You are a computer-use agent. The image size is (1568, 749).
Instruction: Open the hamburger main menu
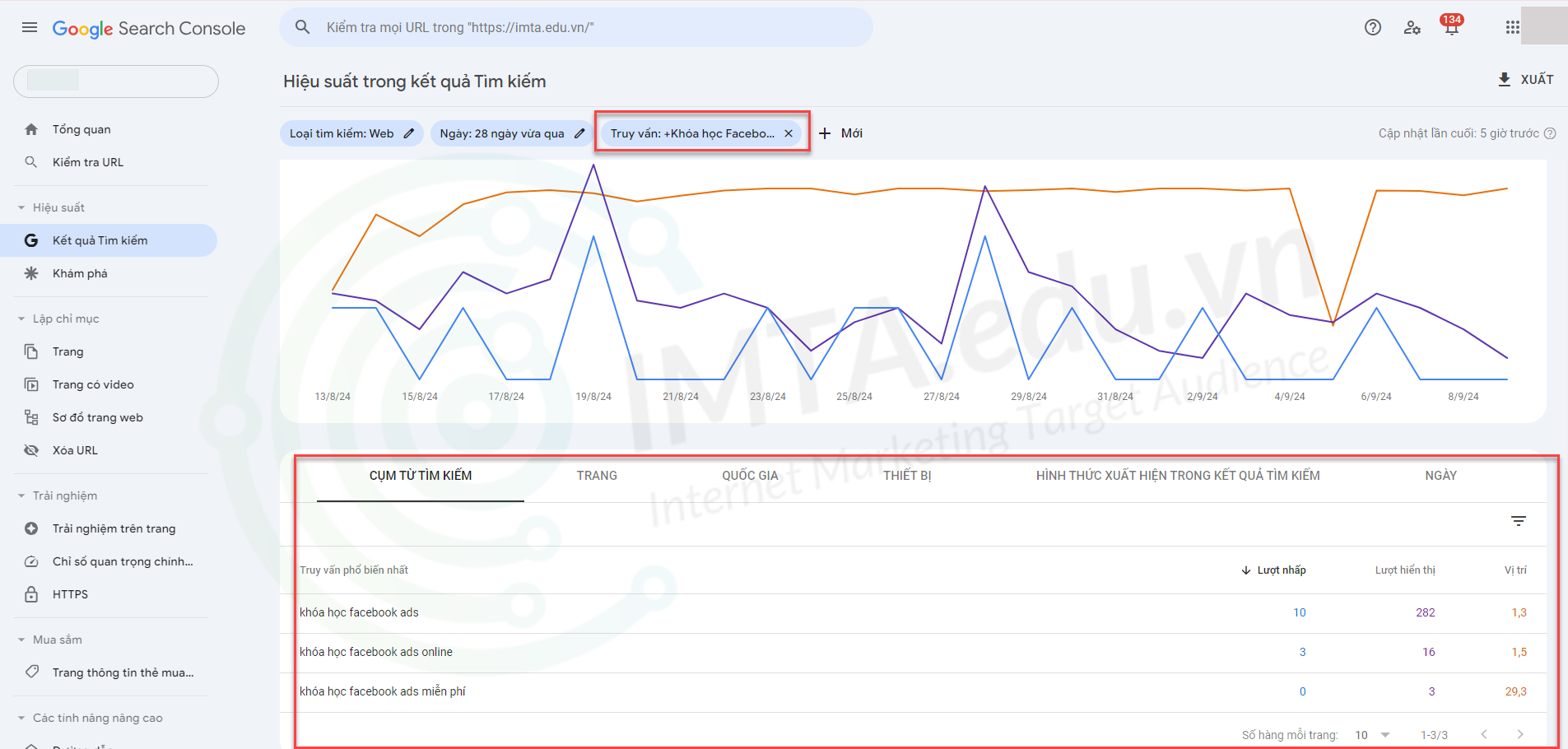tap(30, 27)
